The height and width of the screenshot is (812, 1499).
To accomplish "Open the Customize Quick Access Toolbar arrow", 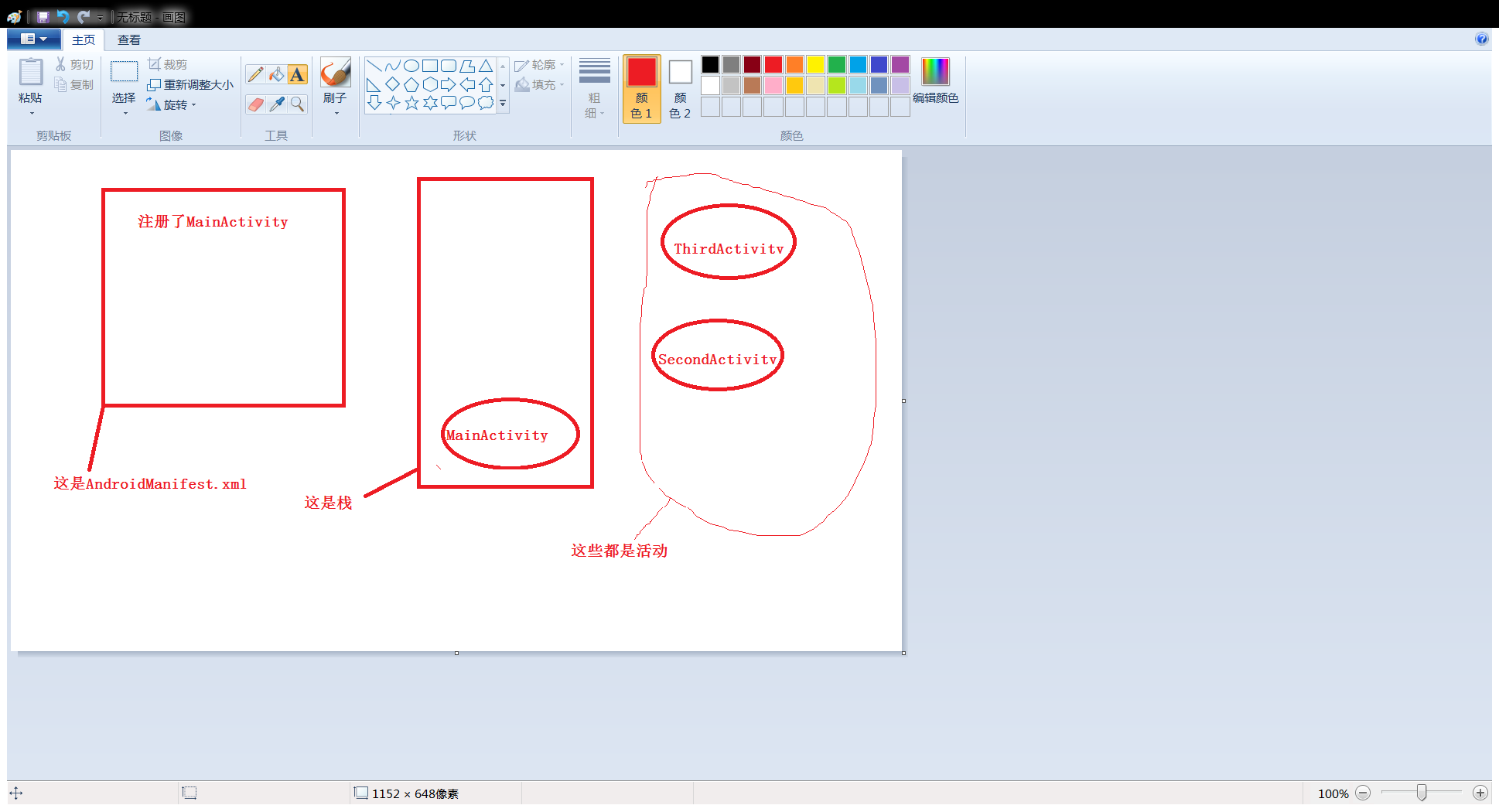I will point(100,18).
